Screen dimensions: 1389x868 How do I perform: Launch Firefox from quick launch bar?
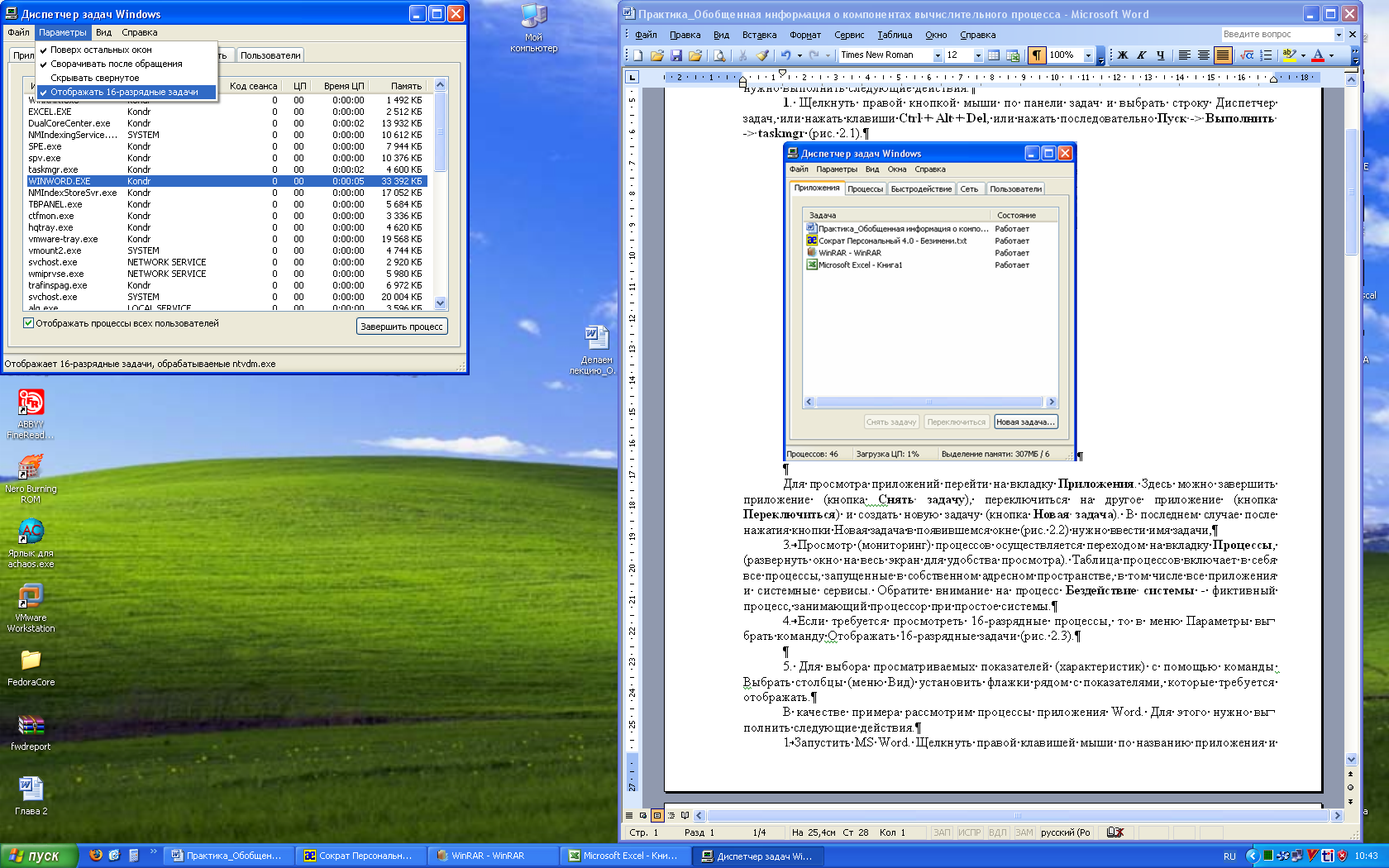pos(96,855)
